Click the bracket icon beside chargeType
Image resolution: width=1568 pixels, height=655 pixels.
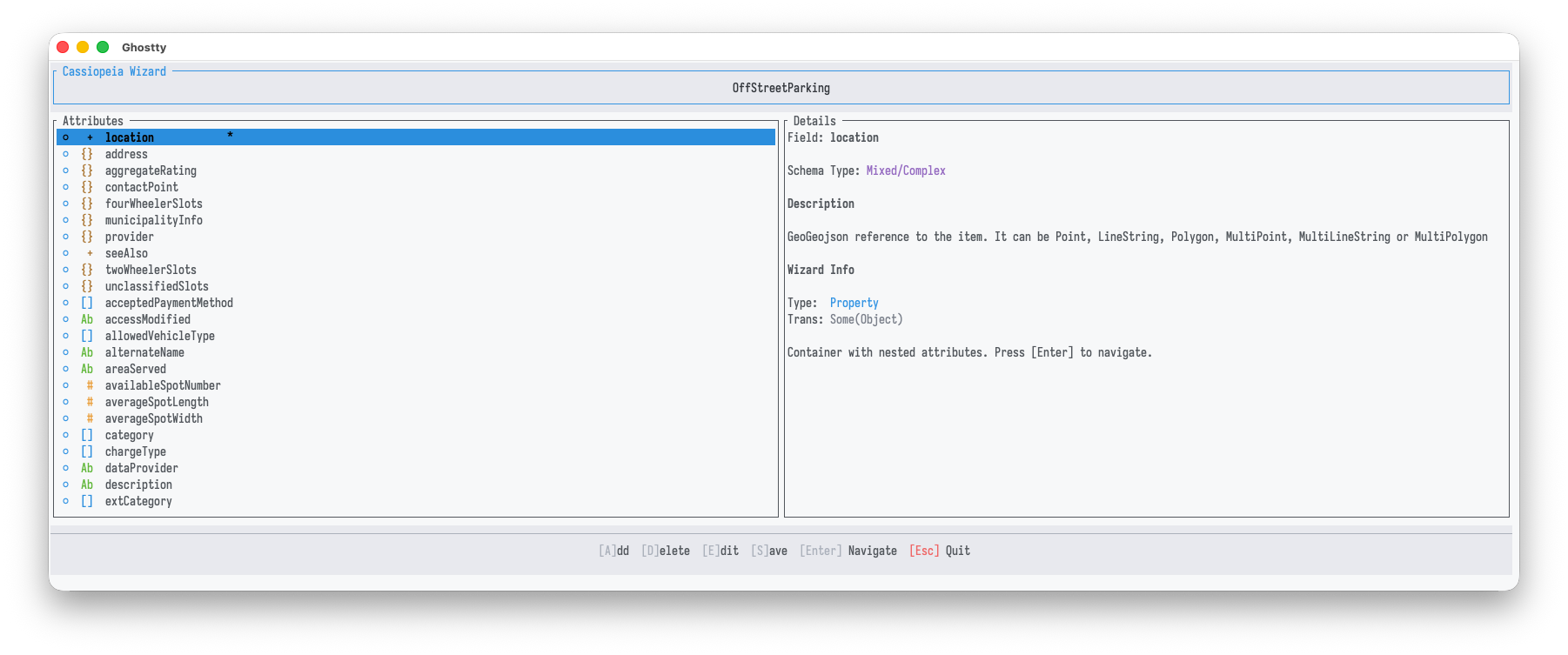coord(87,451)
